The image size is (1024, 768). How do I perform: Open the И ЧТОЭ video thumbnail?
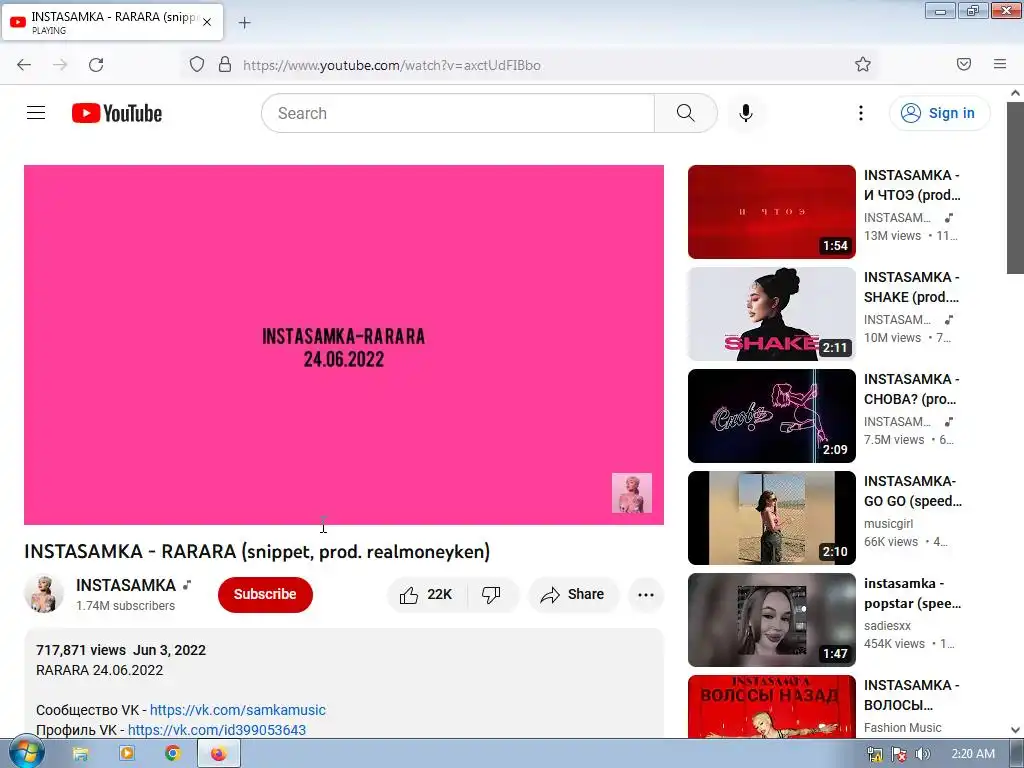[x=771, y=212]
